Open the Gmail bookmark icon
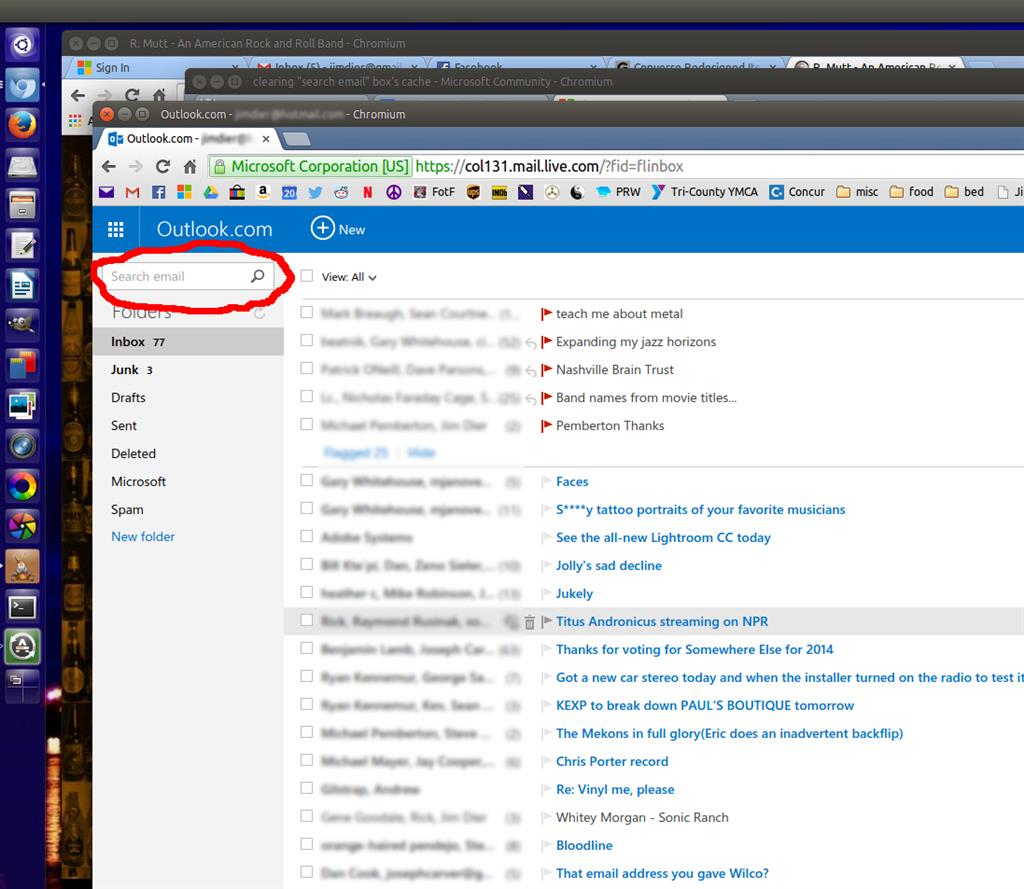 (133, 192)
